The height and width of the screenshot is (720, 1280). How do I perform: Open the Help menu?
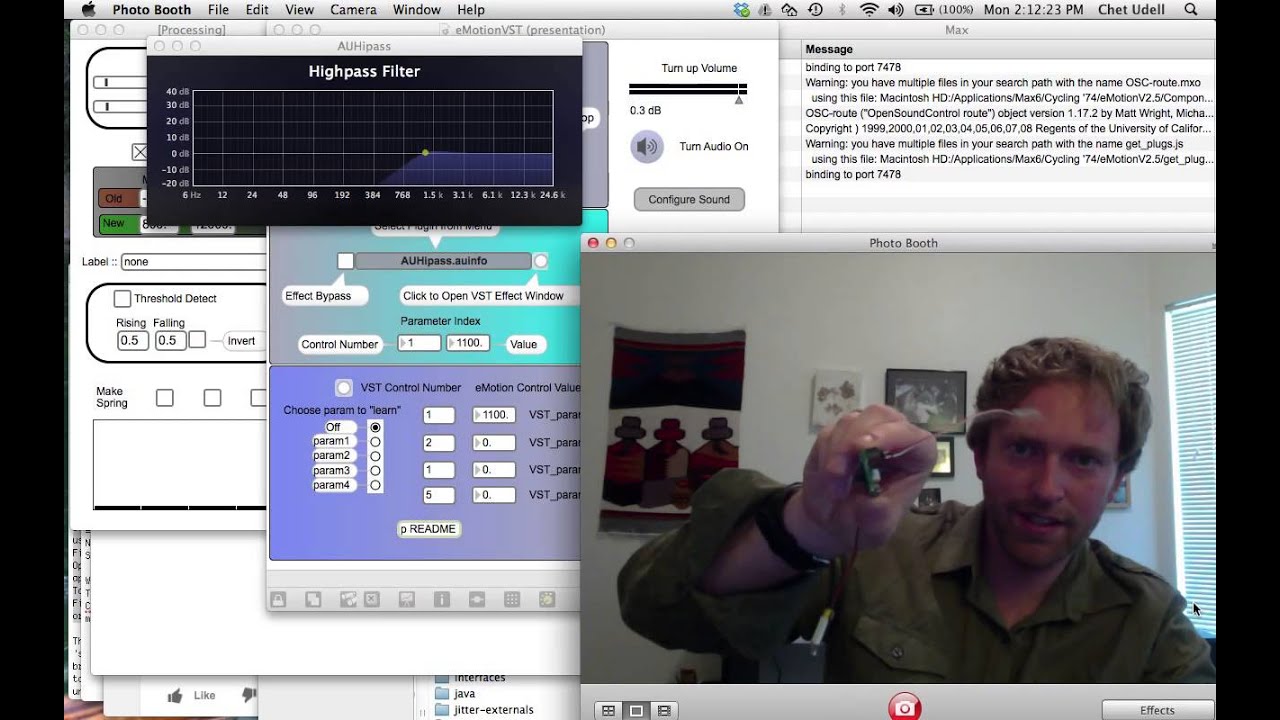pyautogui.click(x=471, y=9)
